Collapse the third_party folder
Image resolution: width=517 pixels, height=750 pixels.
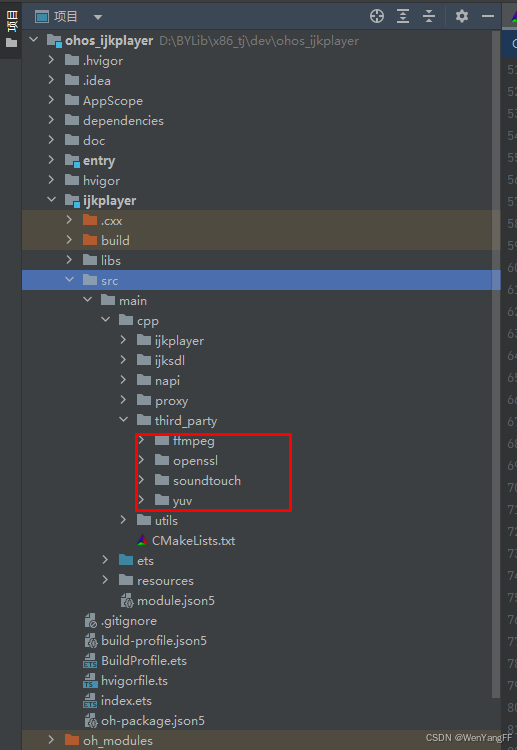123,420
